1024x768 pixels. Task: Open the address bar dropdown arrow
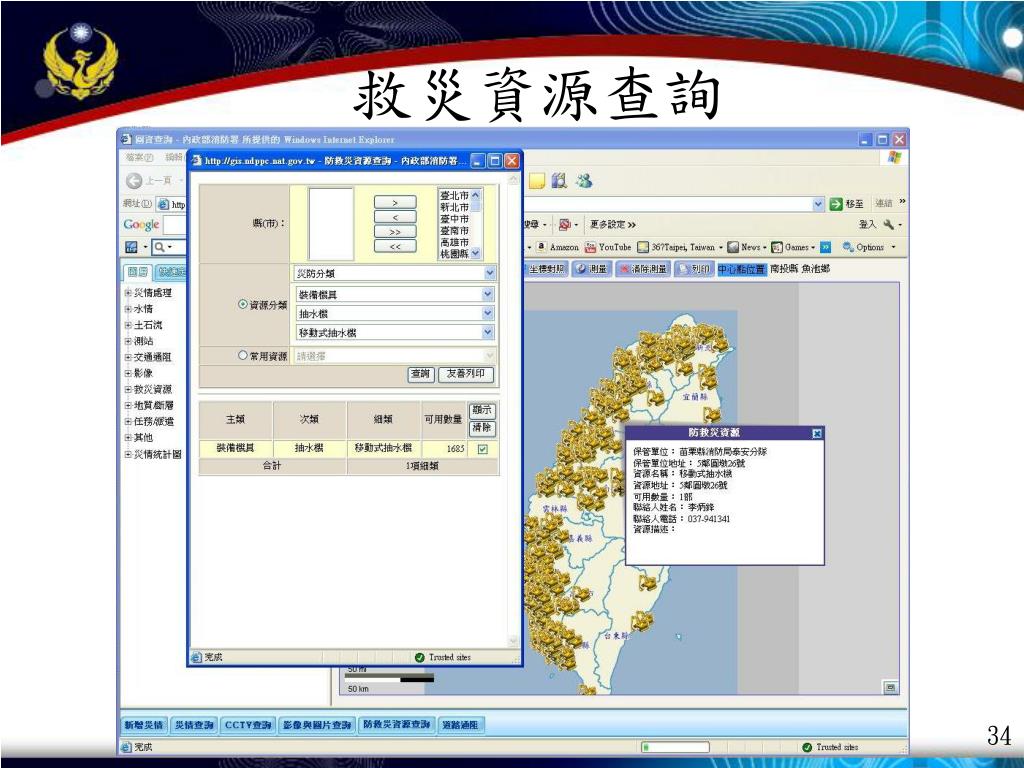click(x=818, y=204)
